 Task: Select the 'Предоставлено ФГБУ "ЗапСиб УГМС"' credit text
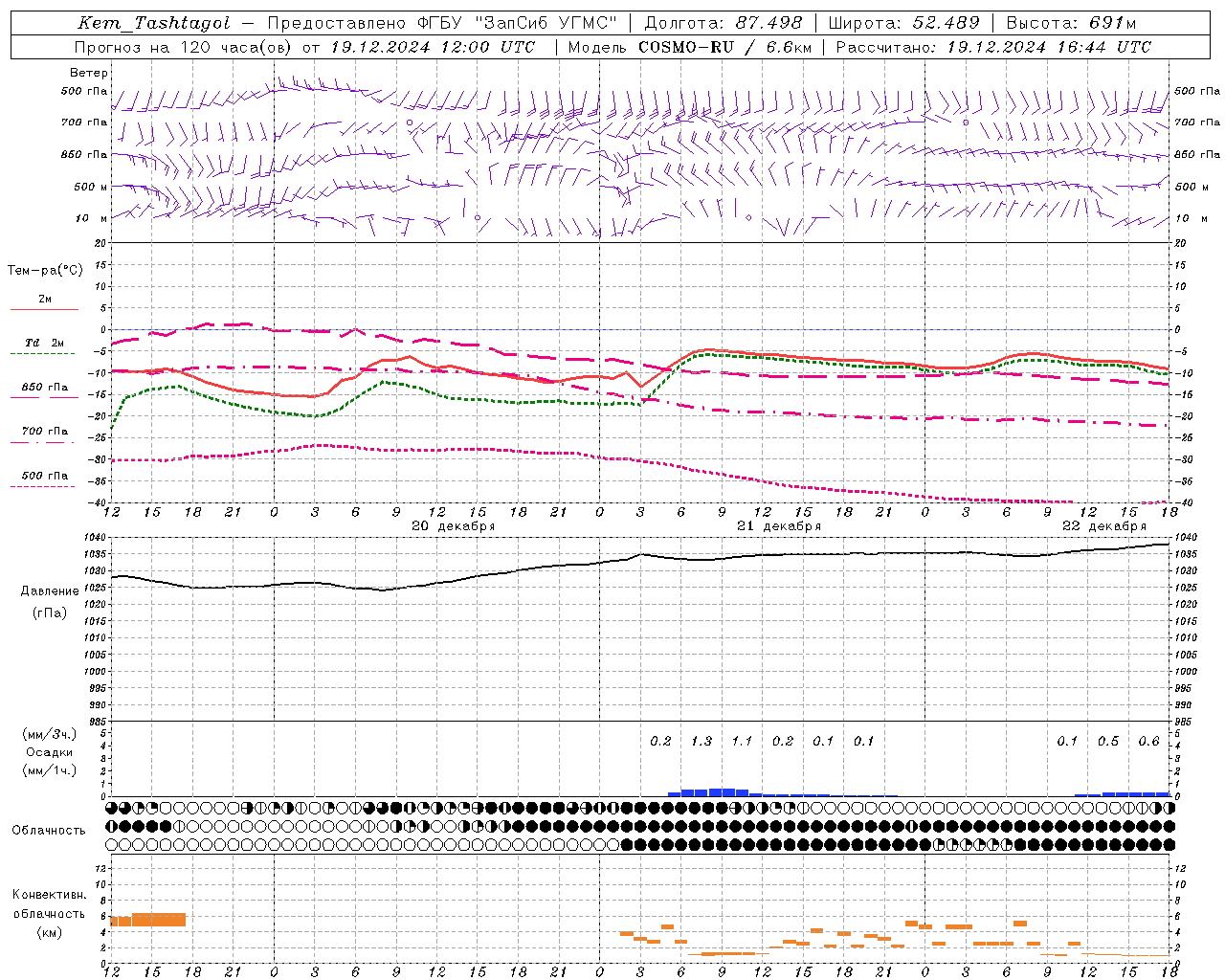[442, 24]
